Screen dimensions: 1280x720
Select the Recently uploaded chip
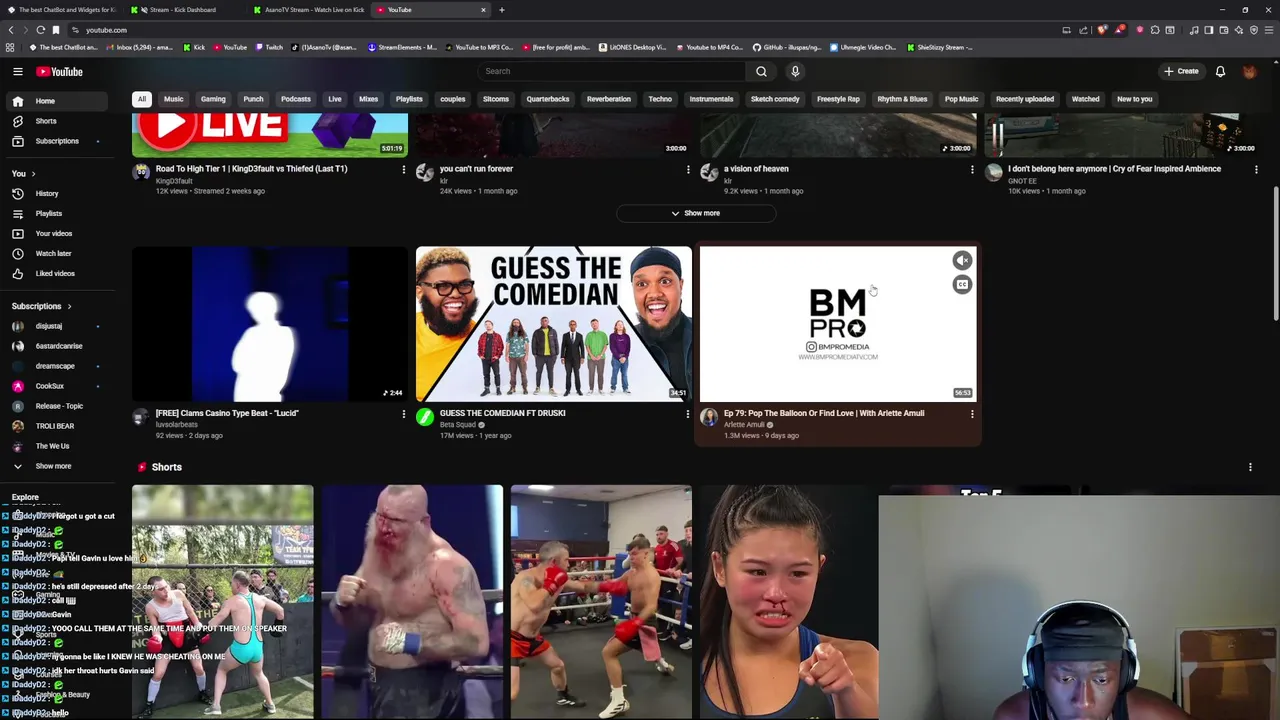tap(1025, 99)
